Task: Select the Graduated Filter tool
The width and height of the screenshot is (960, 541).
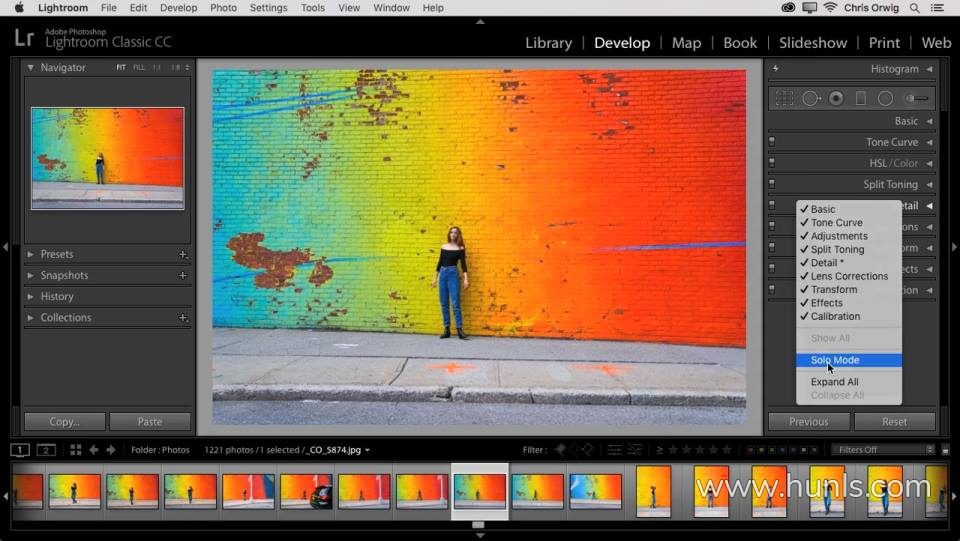Action: [861, 98]
